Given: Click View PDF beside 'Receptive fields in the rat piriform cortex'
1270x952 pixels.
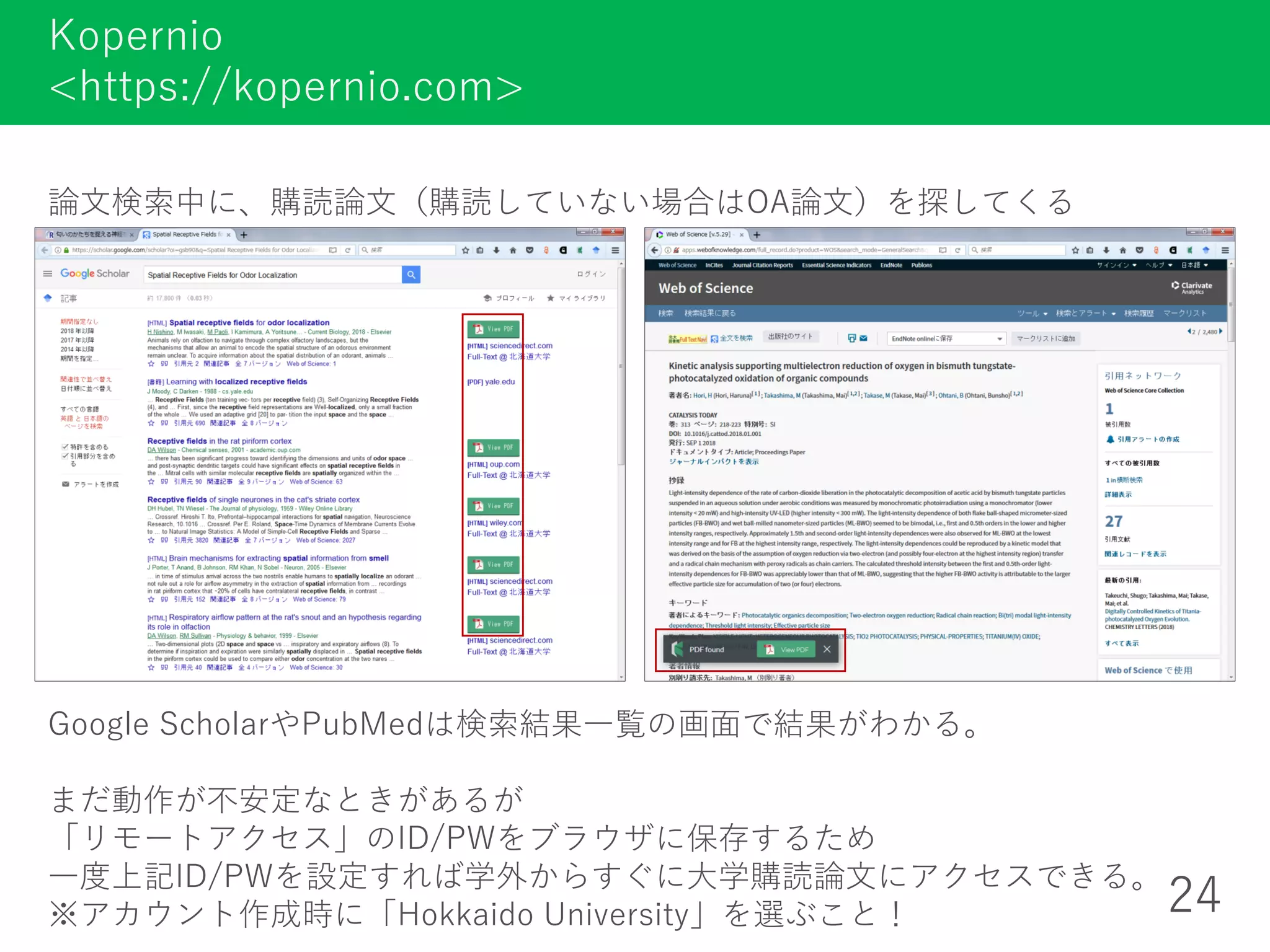Looking at the screenshot, I should (494, 447).
